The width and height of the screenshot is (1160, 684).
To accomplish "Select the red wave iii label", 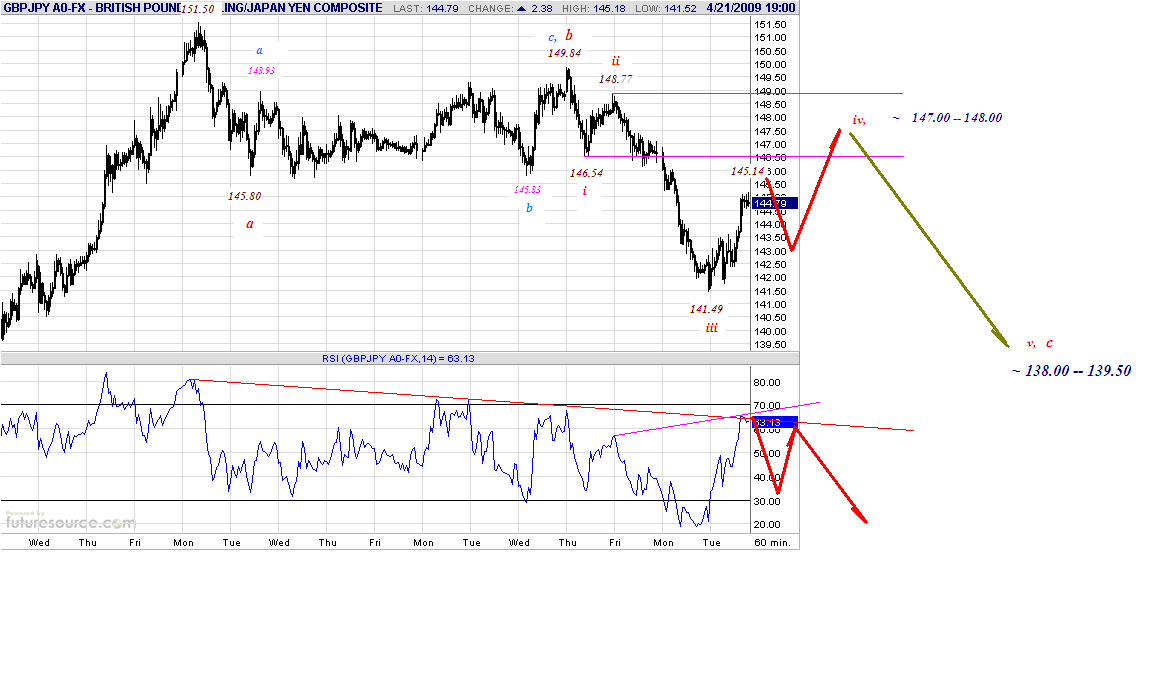I will click(712, 328).
